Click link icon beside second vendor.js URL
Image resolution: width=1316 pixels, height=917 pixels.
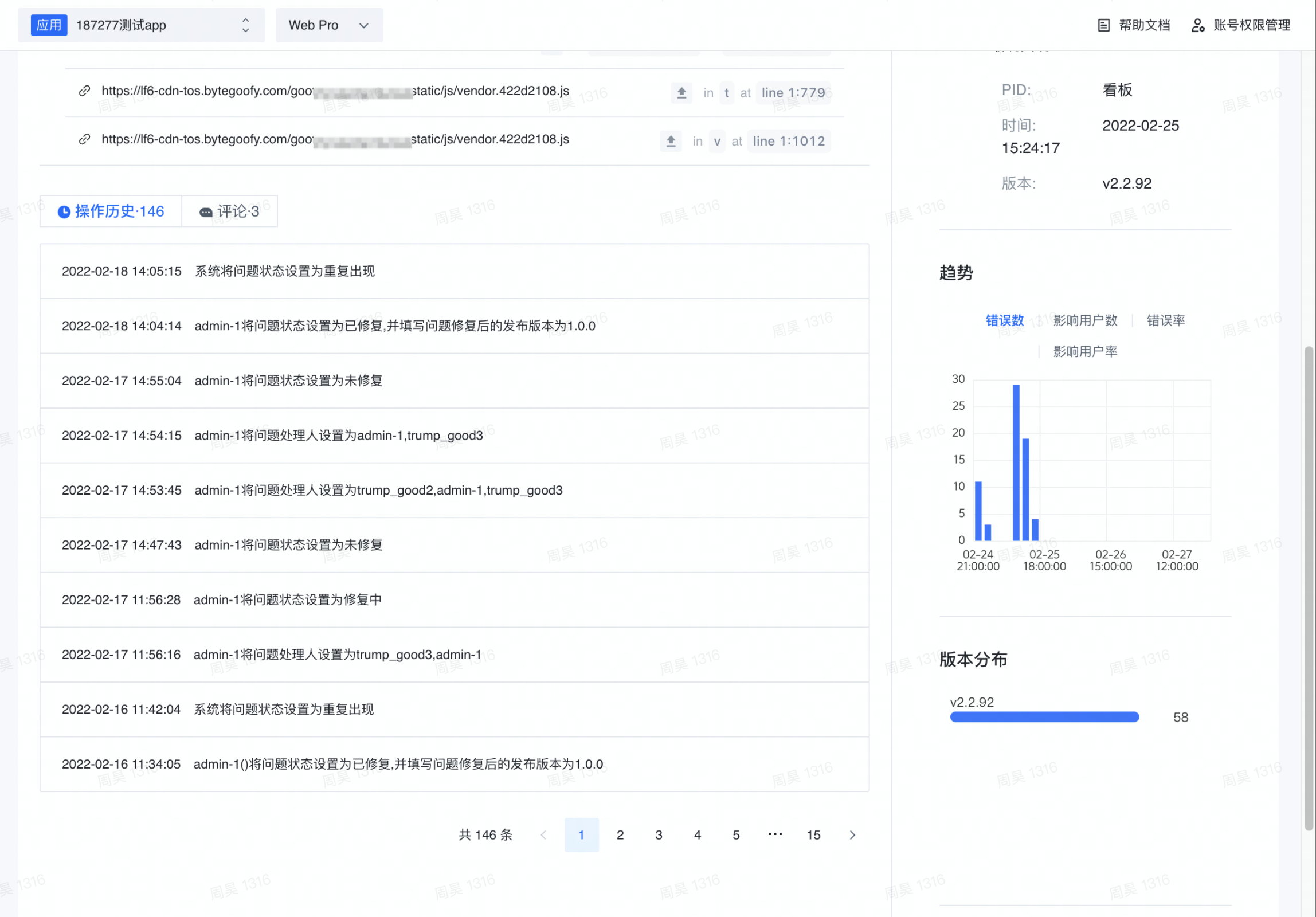pyautogui.click(x=84, y=139)
